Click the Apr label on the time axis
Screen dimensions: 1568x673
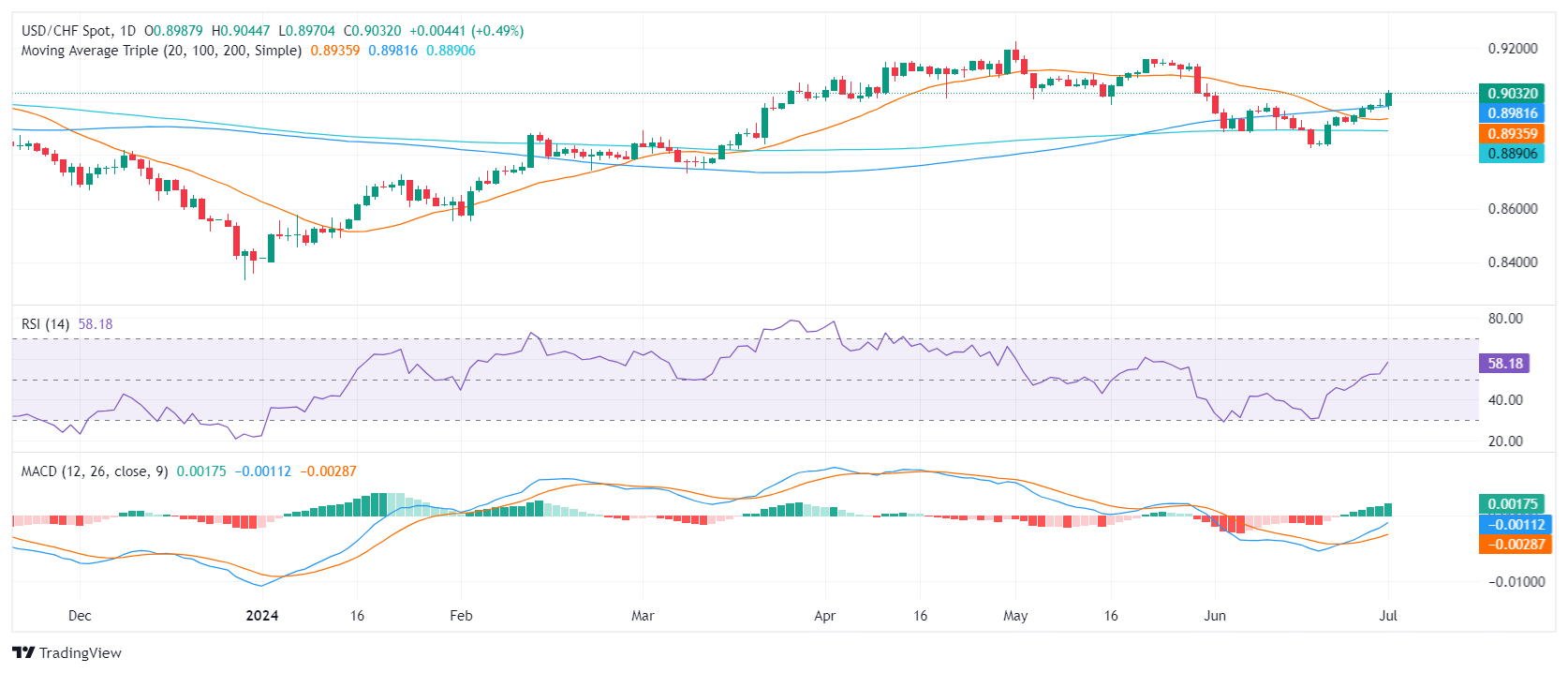824,616
